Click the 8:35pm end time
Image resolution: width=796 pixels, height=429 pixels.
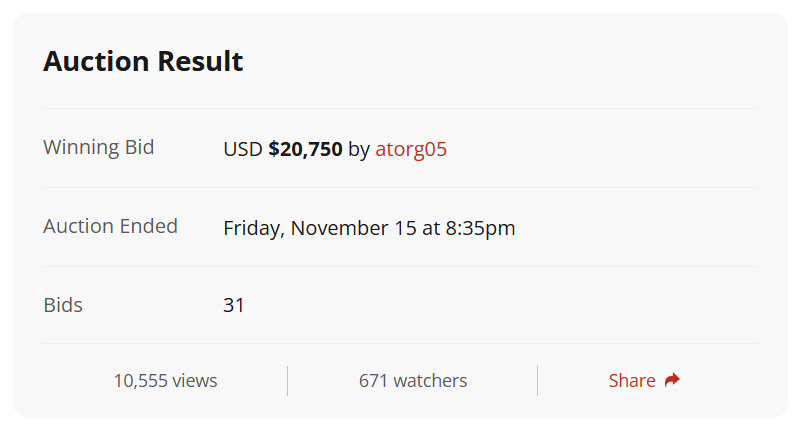(x=480, y=228)
